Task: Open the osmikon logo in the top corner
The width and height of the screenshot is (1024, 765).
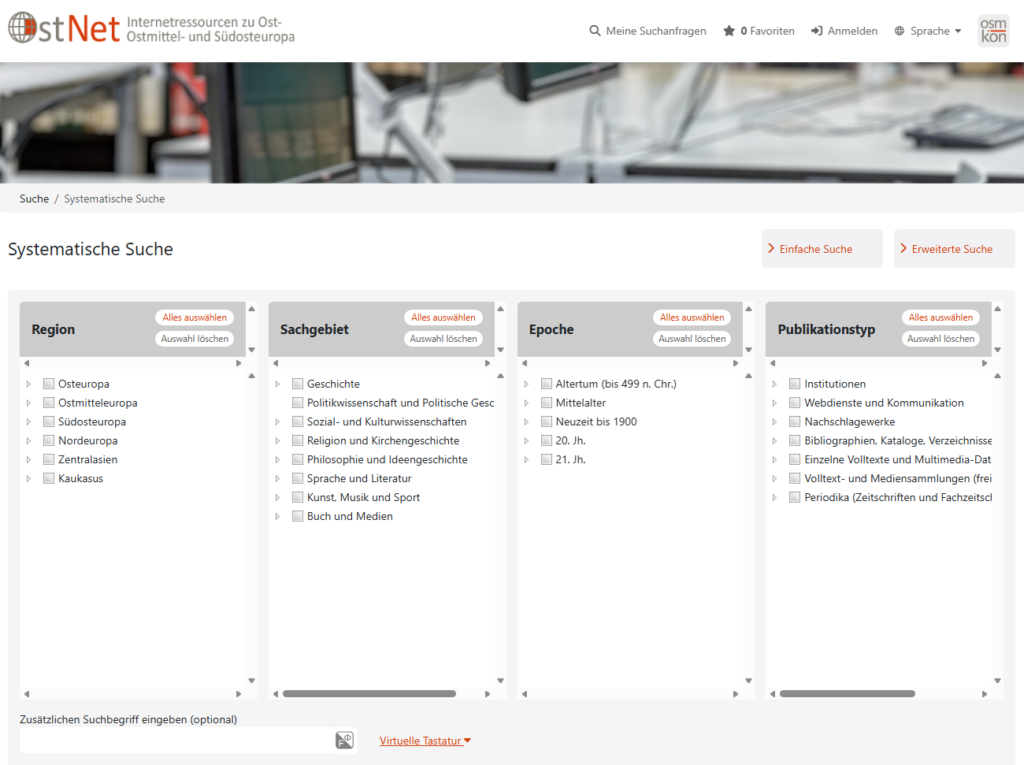Action: point(993,31)
